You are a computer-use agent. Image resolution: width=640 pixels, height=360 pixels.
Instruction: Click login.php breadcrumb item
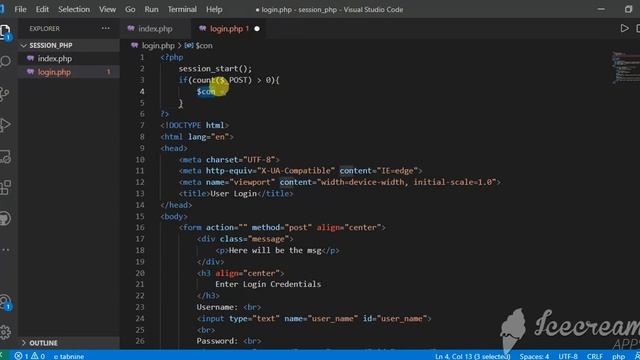click(x=158, y=46)
